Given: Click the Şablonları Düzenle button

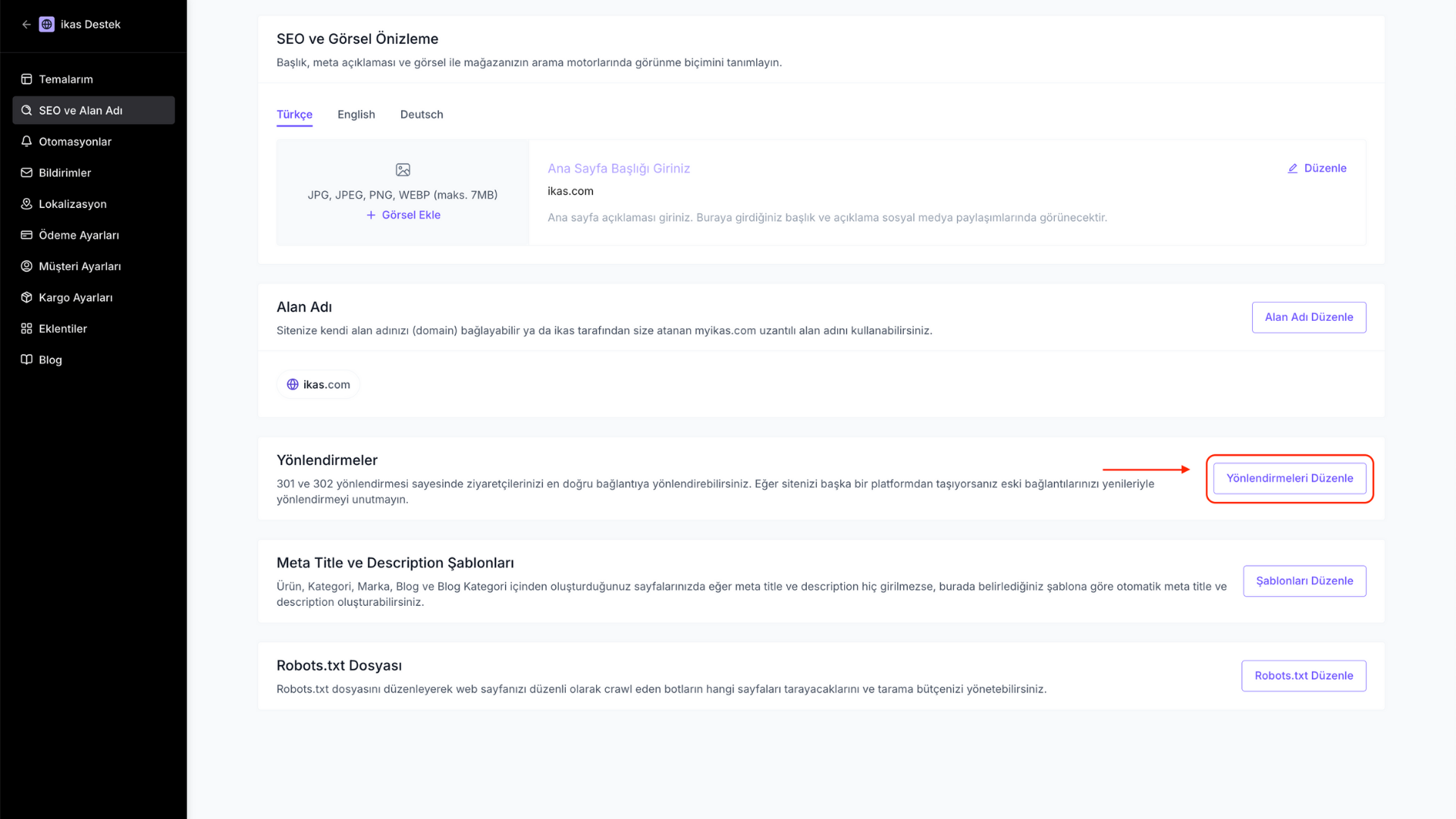Looking at the screenshot, I should point(1304,581).
